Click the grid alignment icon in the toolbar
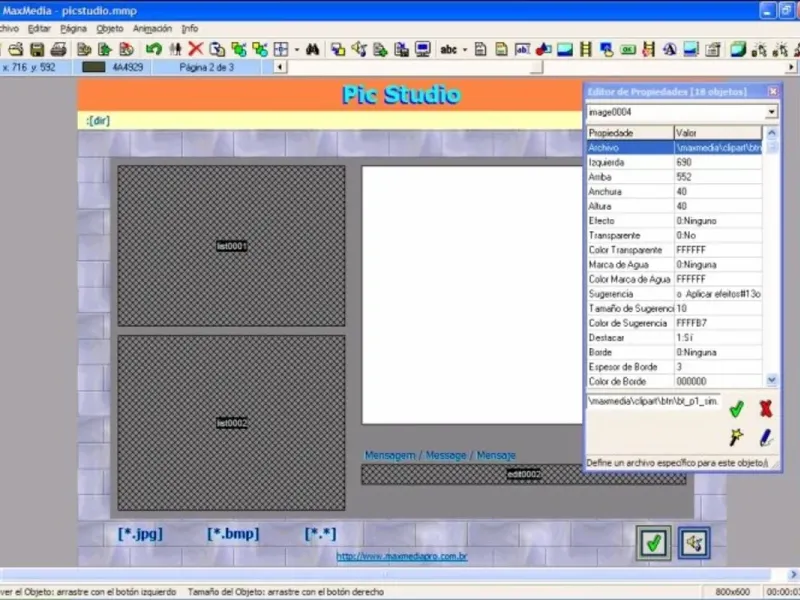Viewport: 800px width, 600px height. pos(281,49)
